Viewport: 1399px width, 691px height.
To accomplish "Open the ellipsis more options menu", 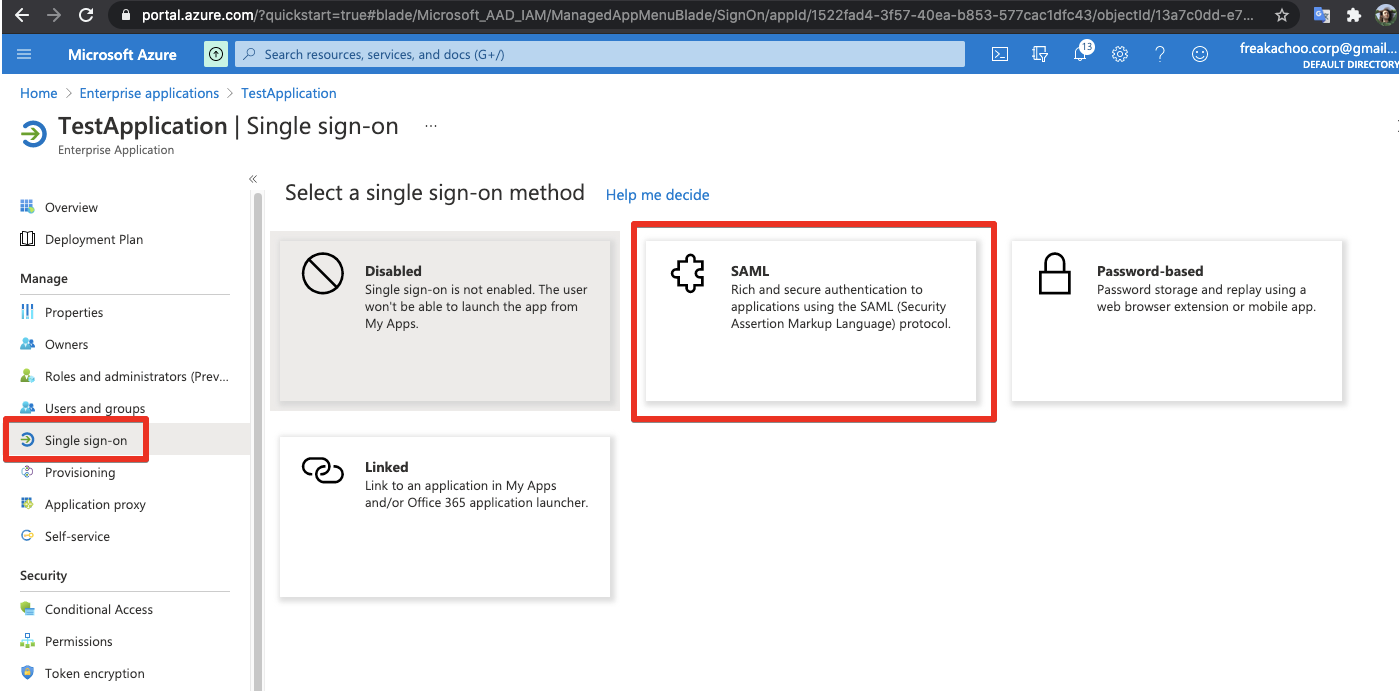I will pos(431,126).
